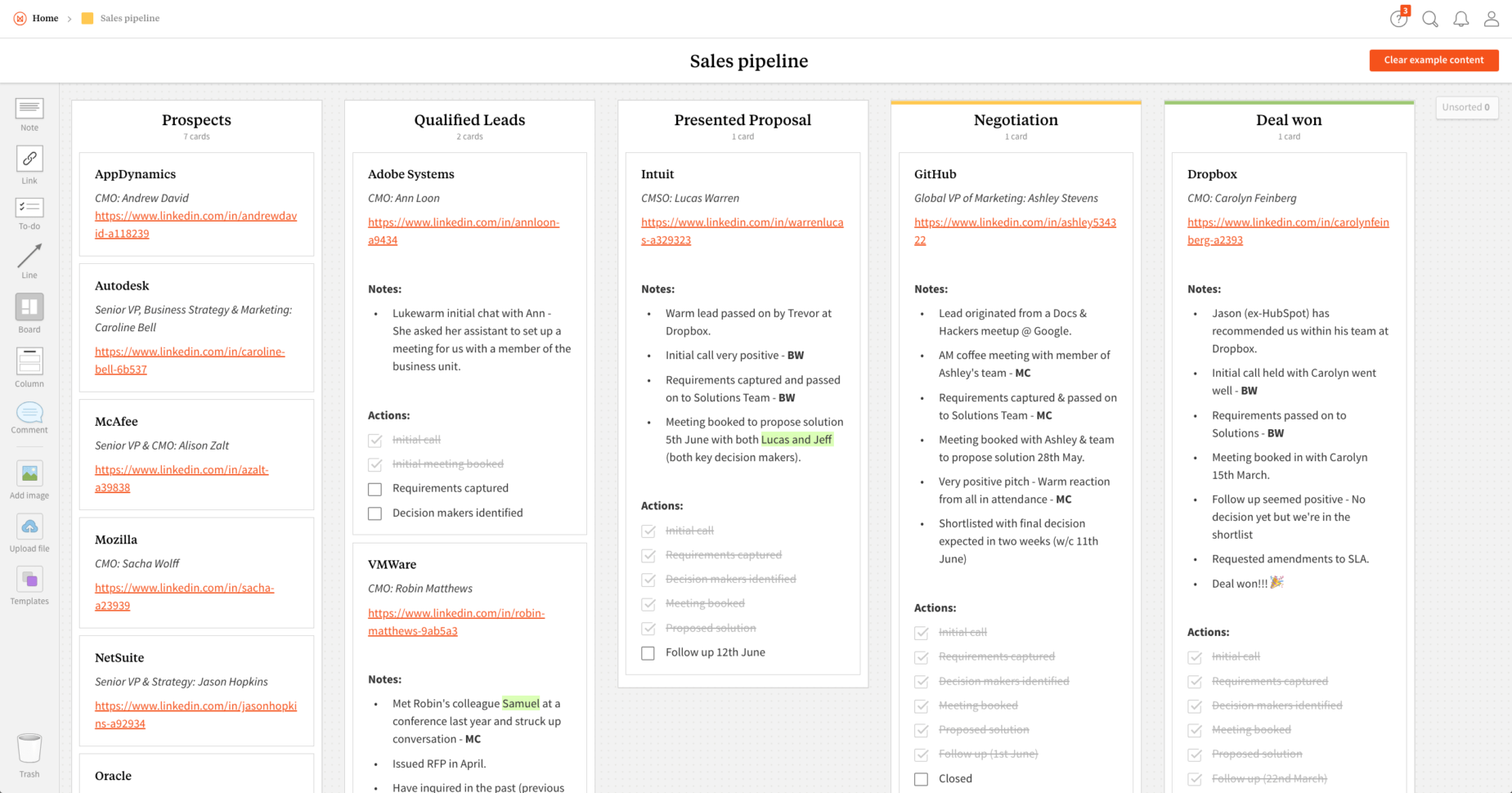The height and width of the screenshot is (793, 1512).
Task: Select the Deal won column title
Action: coord(1289,120)
